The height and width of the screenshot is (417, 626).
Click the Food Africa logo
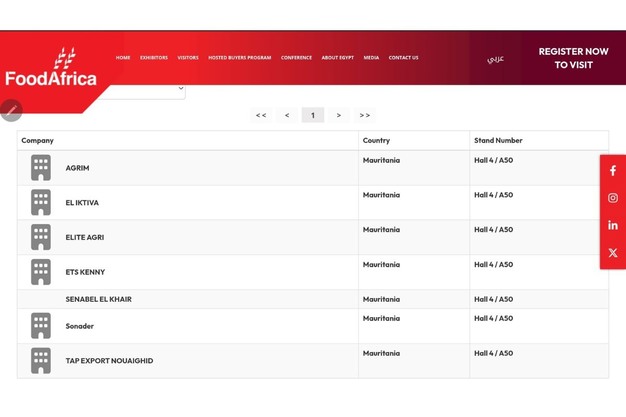coord(52,68)
